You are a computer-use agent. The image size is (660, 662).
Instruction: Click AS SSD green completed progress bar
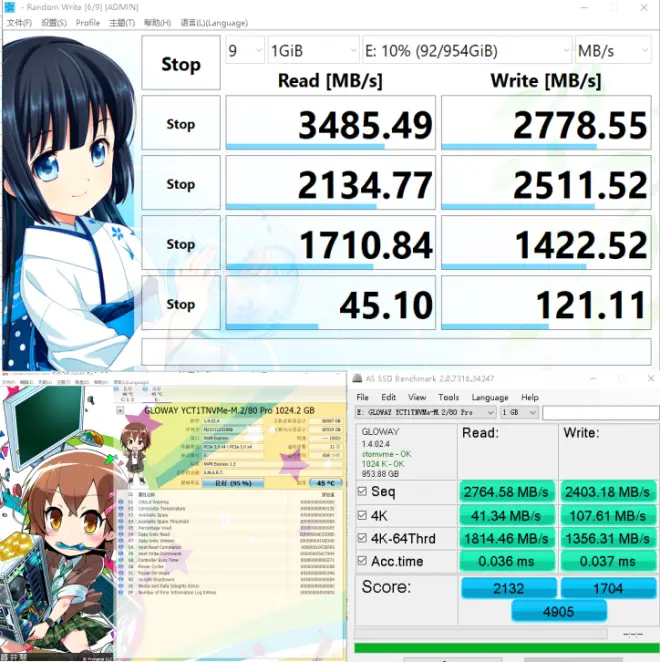(x=507, y=648)
